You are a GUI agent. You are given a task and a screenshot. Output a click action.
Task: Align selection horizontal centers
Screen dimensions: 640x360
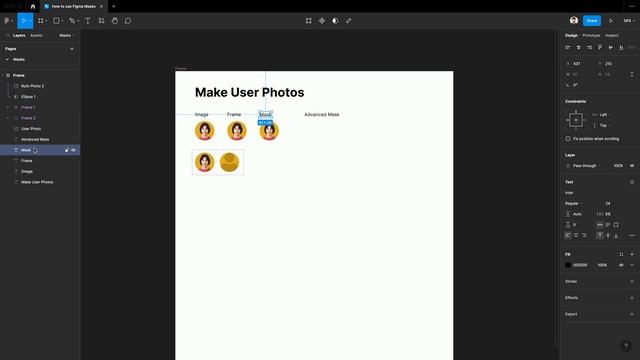pos(578,47)
